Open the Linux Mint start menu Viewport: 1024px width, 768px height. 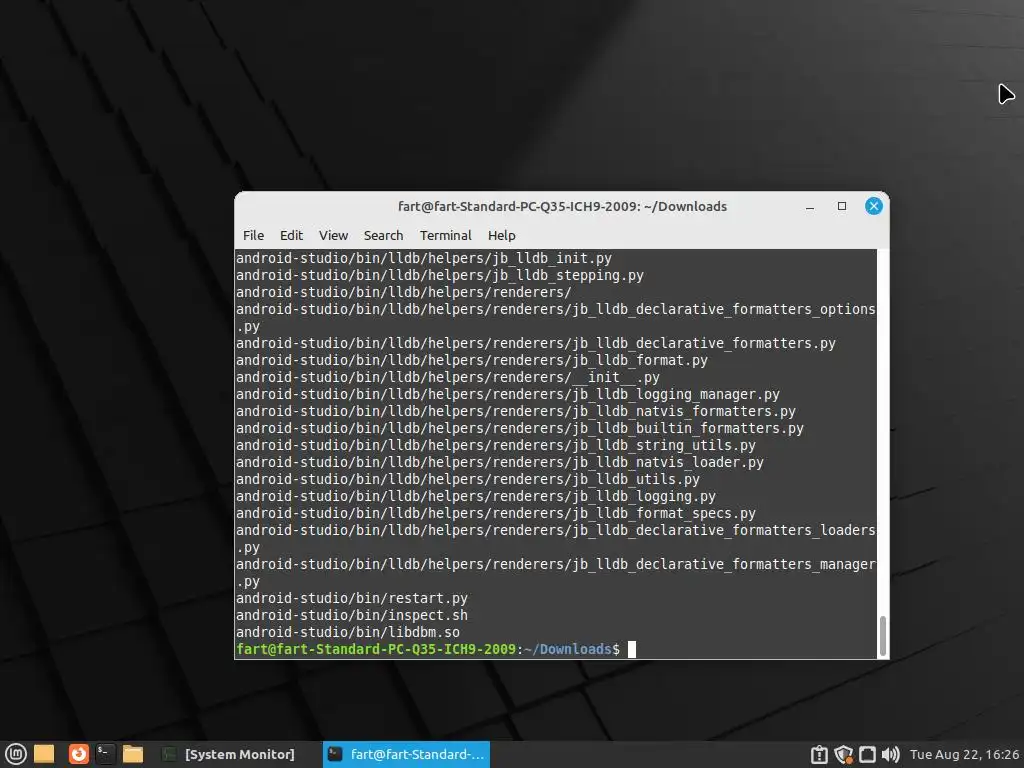click(x=15, y=754)
